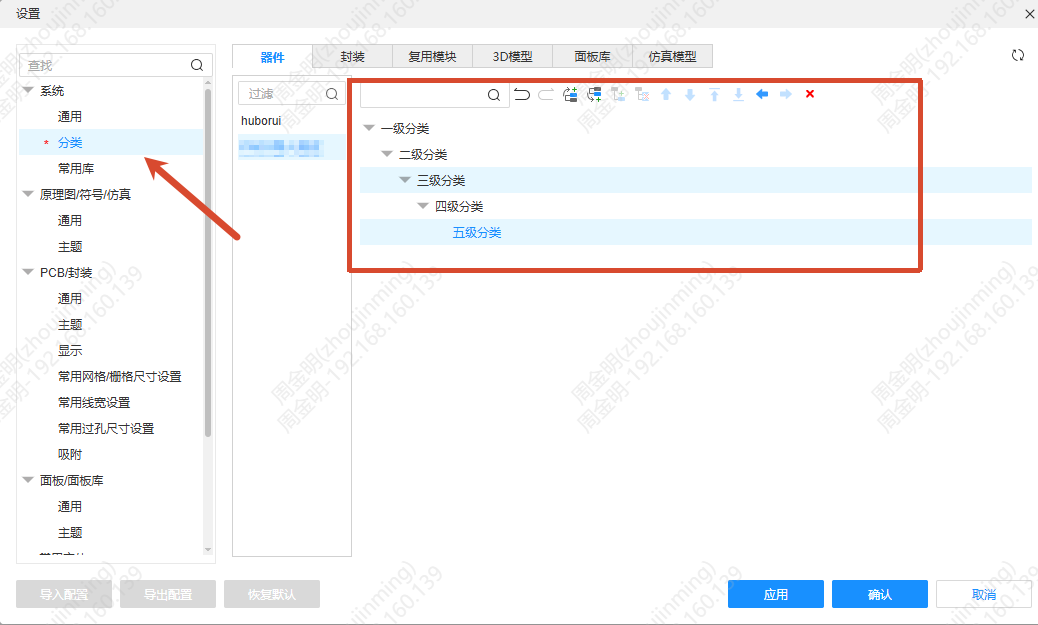
Task: Select 通用 under 原理图/符号/仿真
Action: pos(70,220)
